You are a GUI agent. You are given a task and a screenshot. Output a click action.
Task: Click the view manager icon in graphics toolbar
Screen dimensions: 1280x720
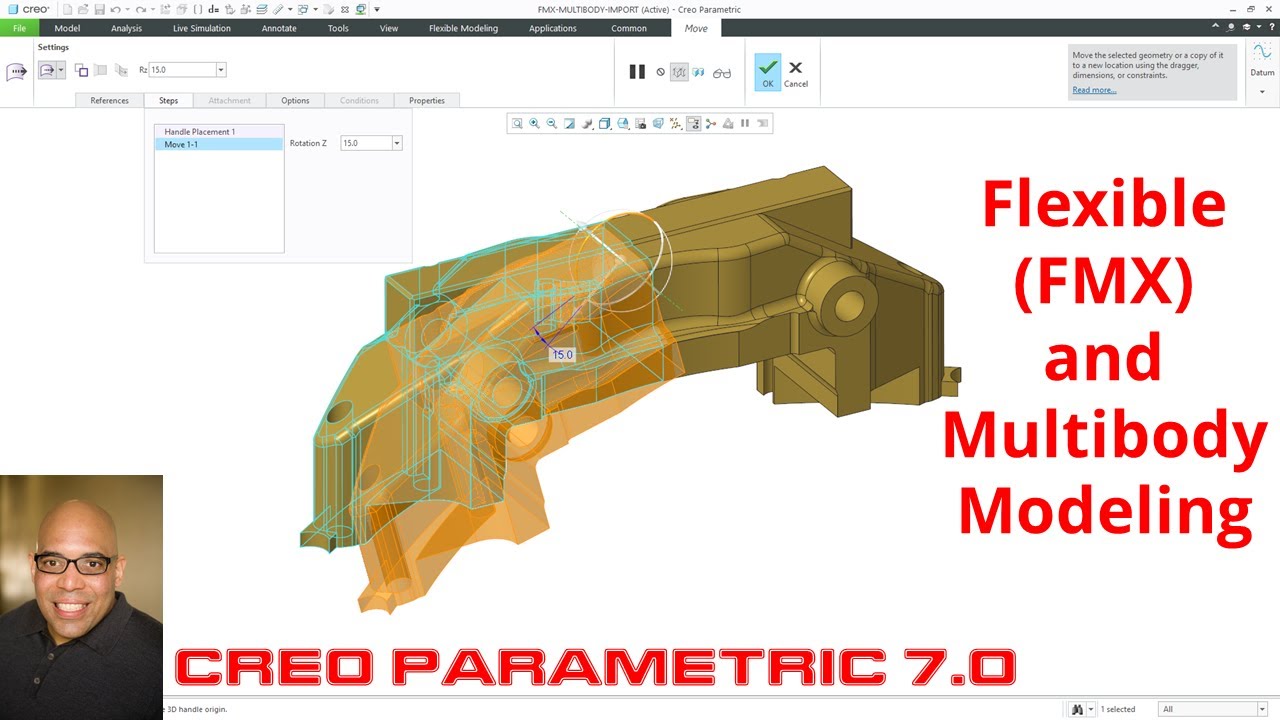point(640,124)
